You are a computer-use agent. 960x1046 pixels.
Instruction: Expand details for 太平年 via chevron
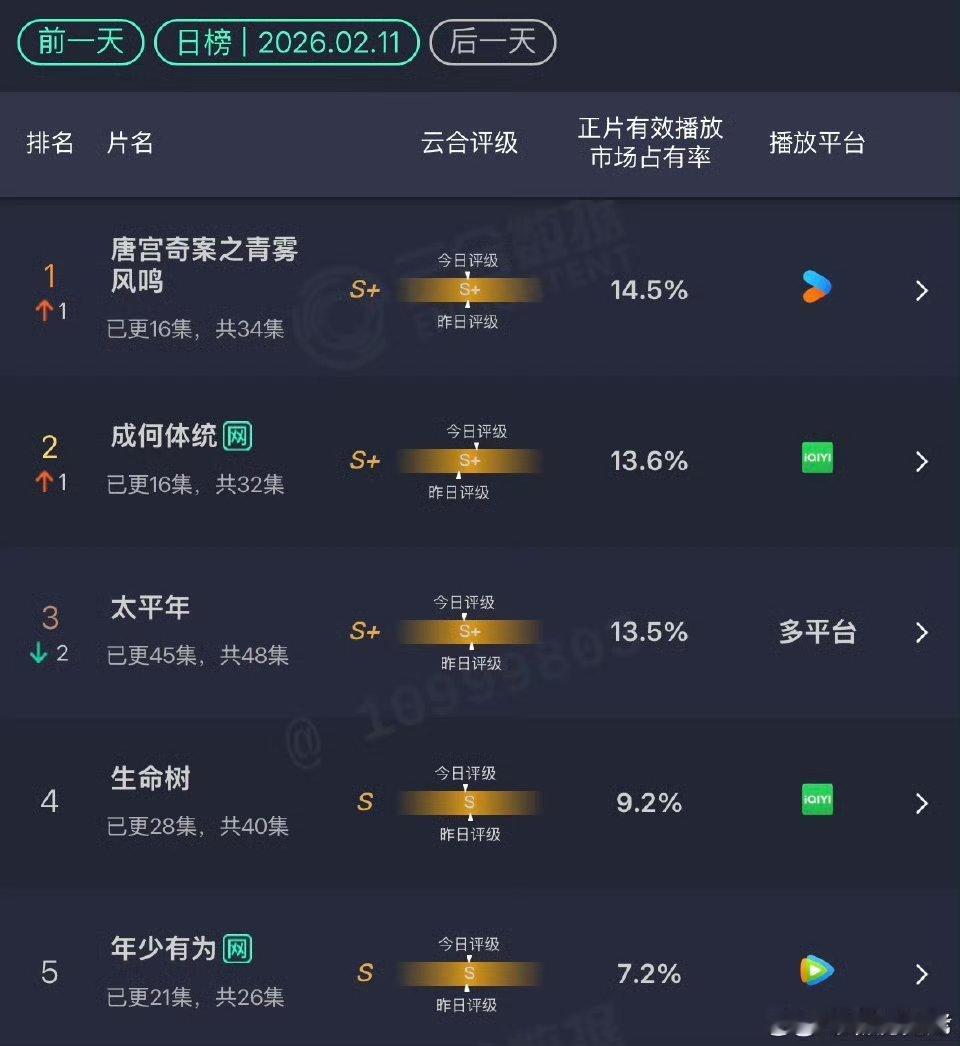[x=921, y=632]
